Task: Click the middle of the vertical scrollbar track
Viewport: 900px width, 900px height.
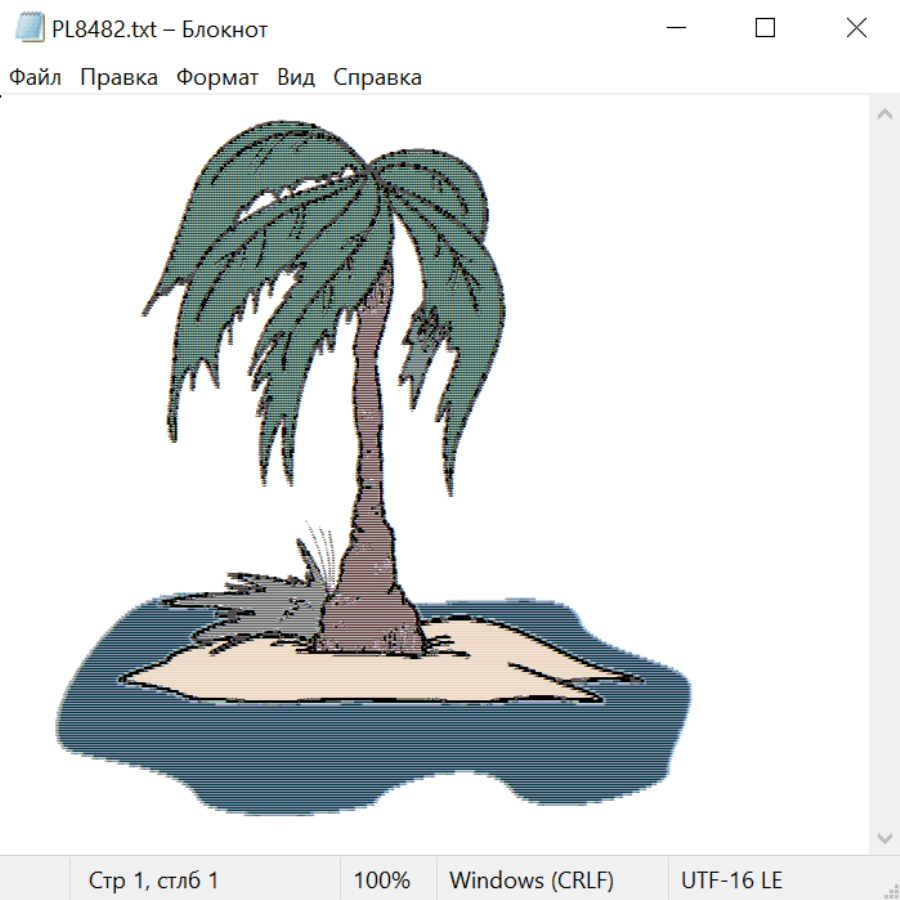Action: tap(884, 475)
